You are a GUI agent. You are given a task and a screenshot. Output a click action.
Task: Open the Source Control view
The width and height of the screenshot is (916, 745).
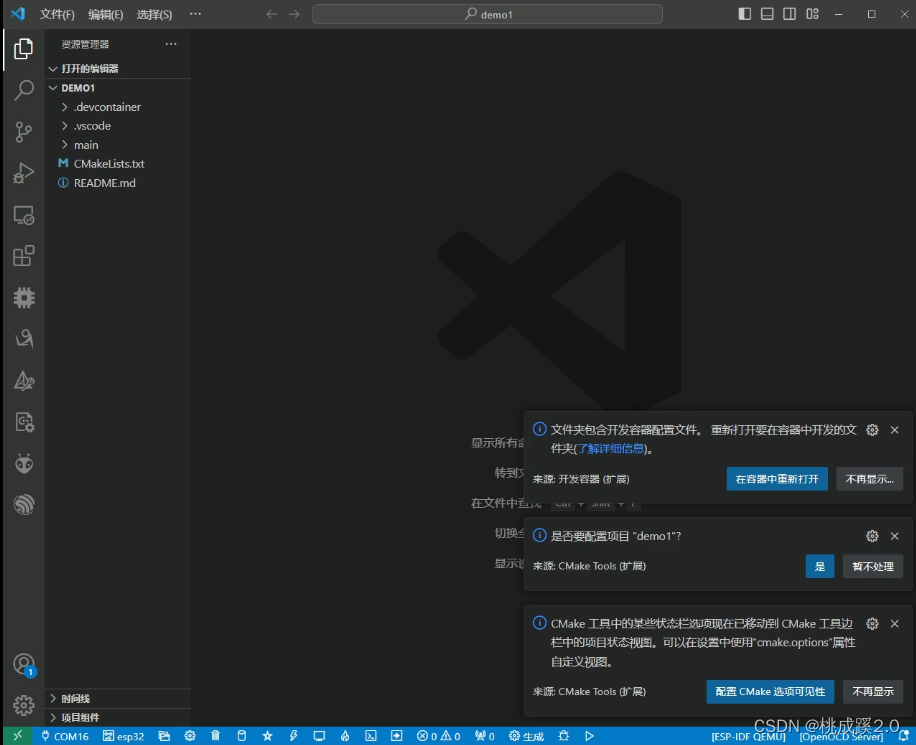coord(23,132)
